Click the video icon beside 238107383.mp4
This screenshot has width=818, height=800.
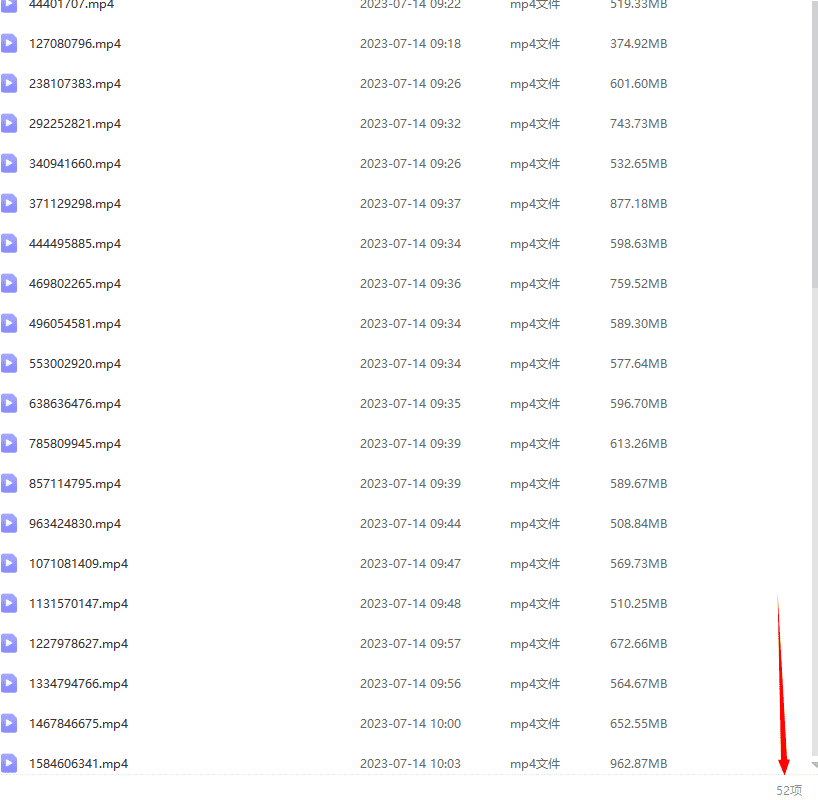coord(9,83)
